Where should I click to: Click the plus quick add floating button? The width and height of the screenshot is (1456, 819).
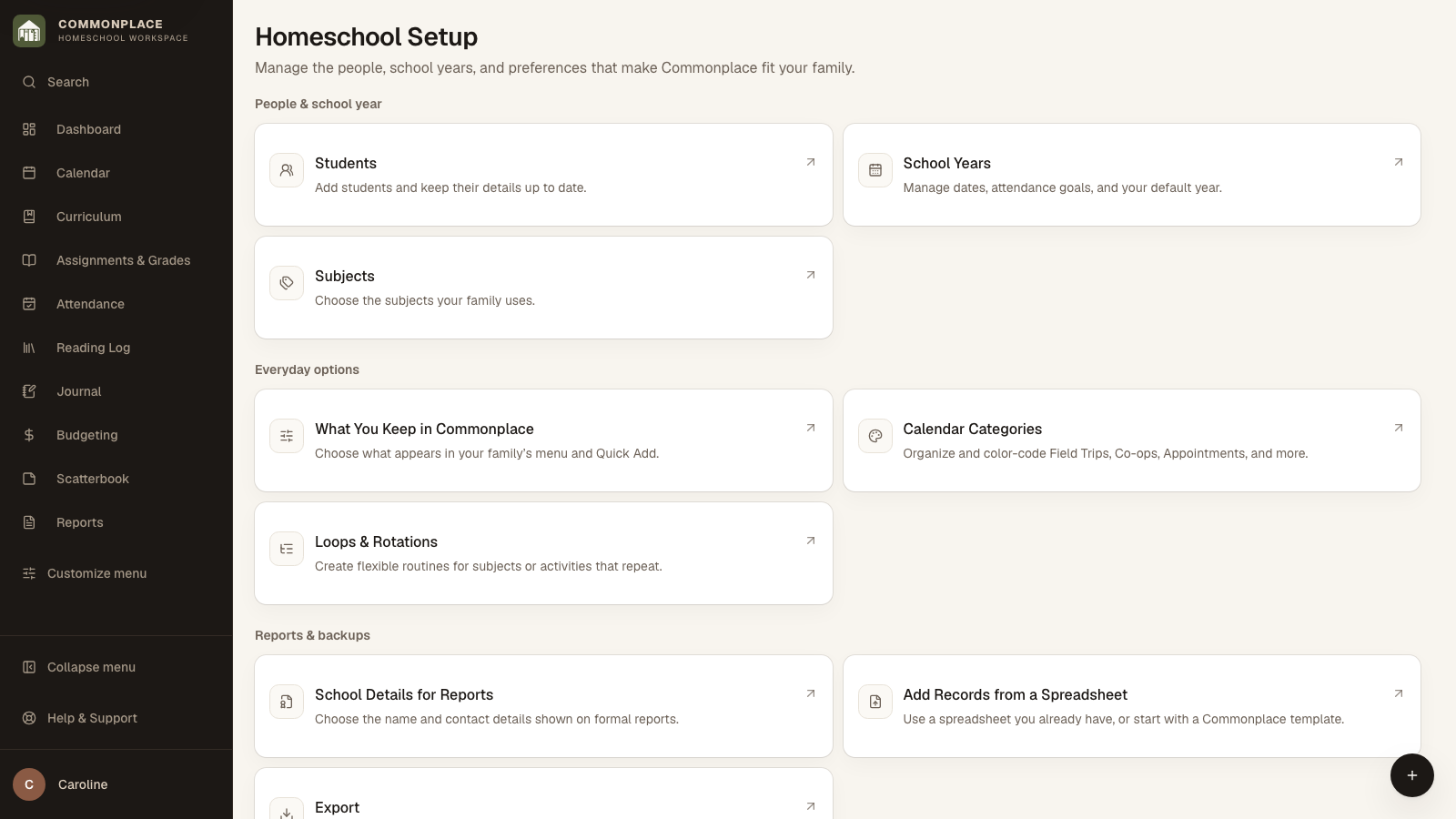tap(1412, 775)
